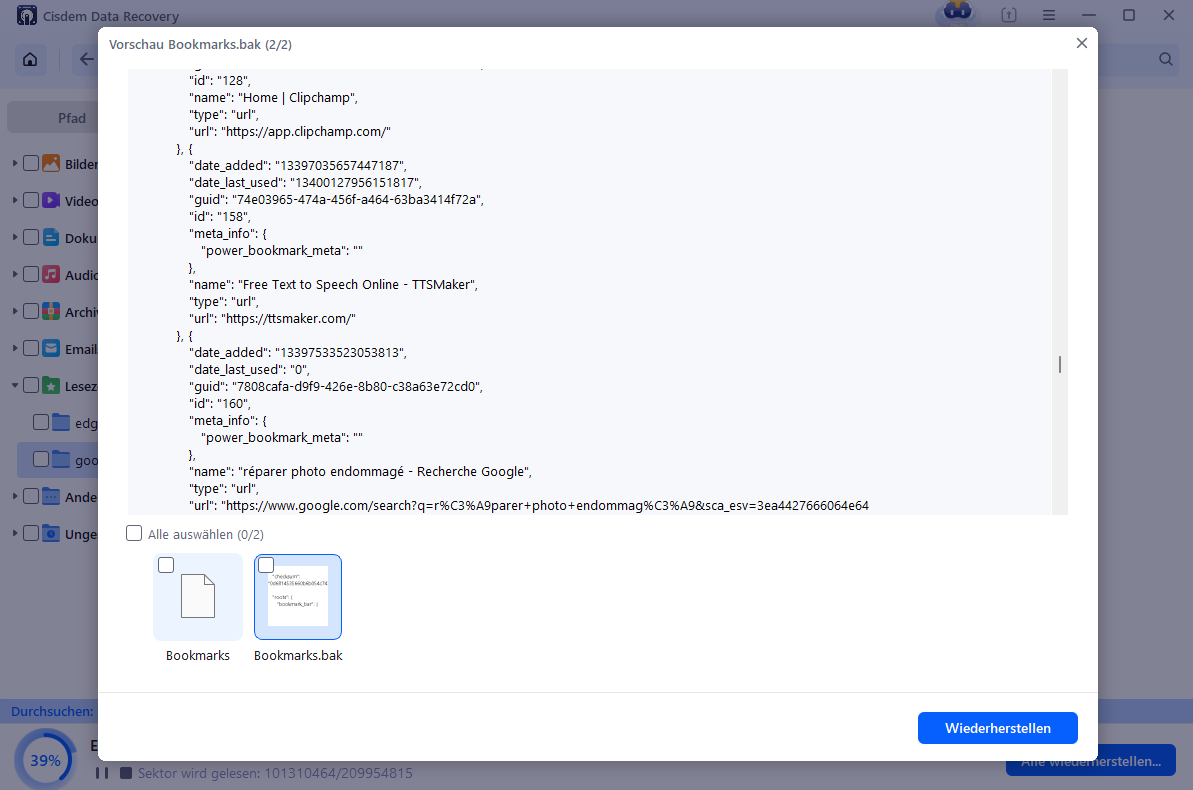Check the edge folder checkbox
The image size is (1193, 790).
41,422
